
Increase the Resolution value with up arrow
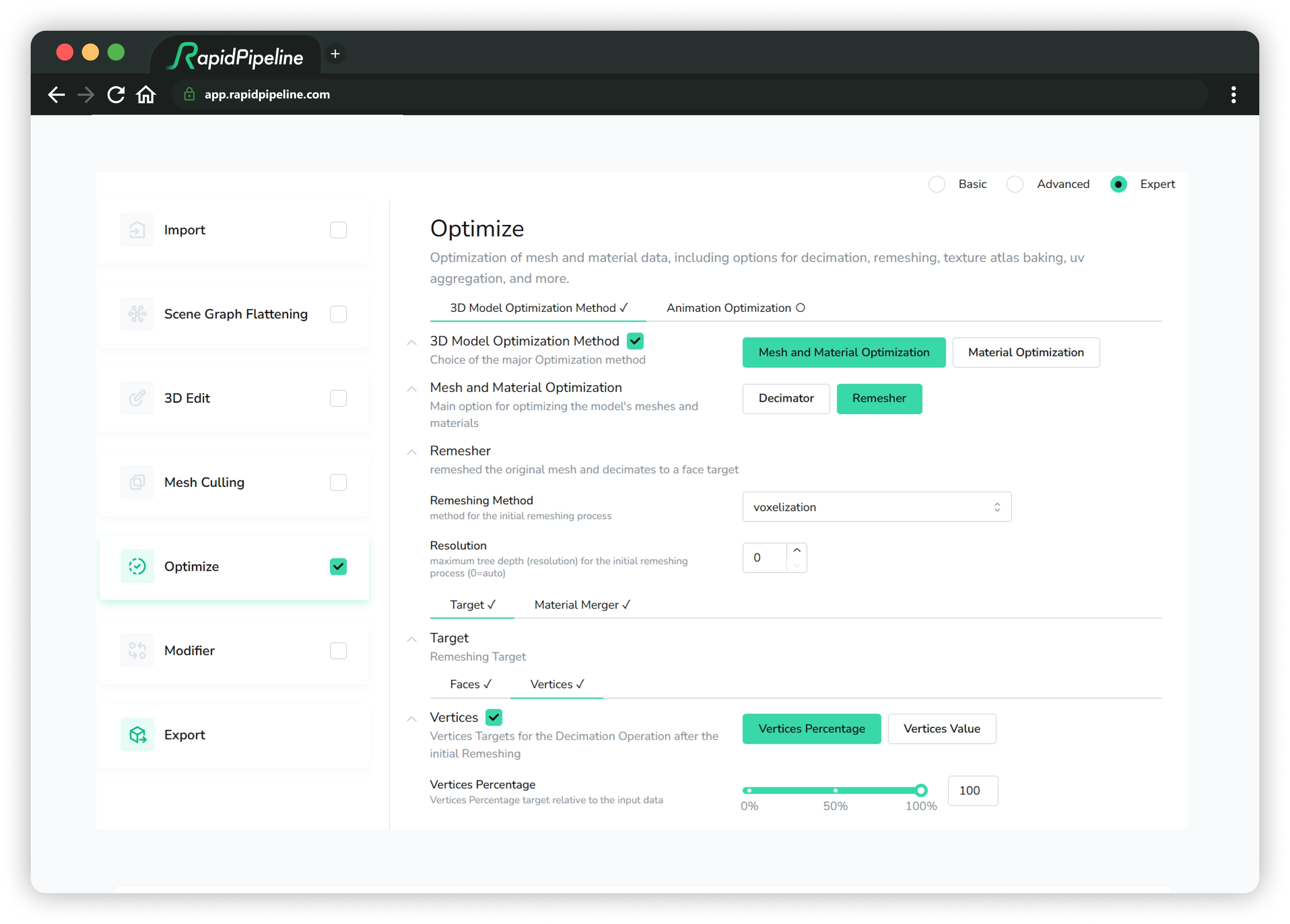[797, 550]
